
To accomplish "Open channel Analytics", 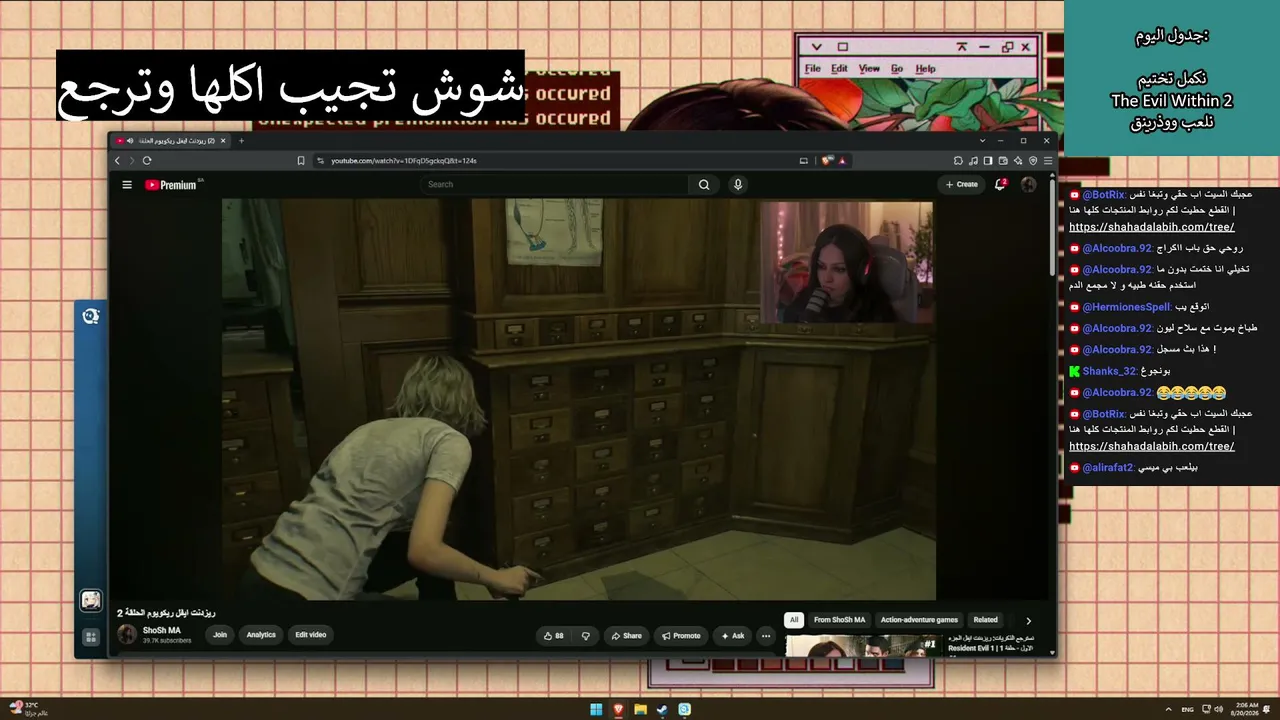I will tap(261, 635).
